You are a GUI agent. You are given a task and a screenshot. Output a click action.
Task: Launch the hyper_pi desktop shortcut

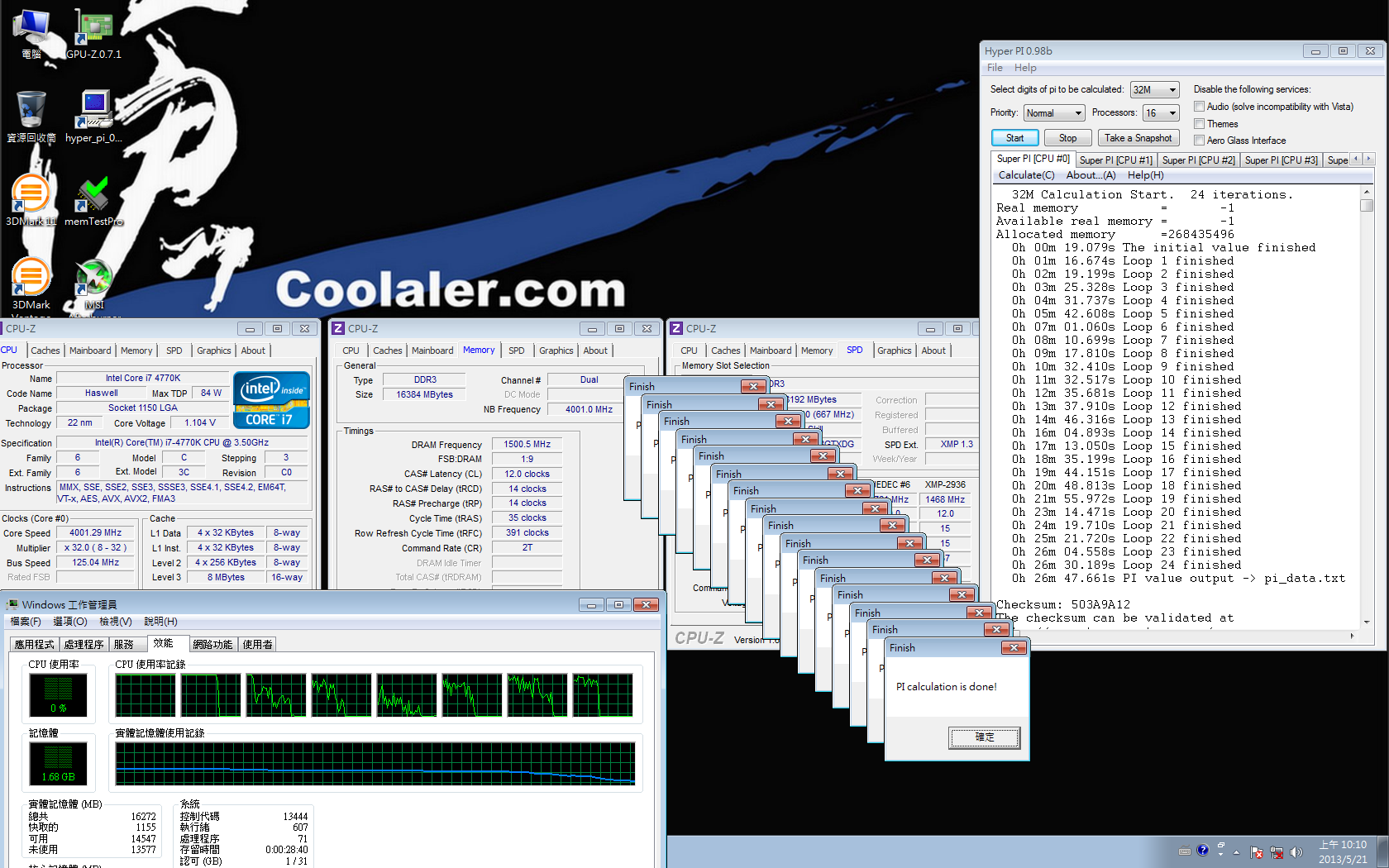(x=93, y=116)
